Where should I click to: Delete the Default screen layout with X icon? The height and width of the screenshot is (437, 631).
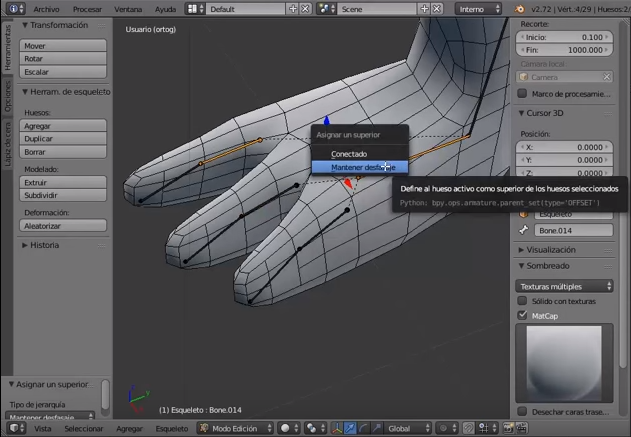coord(306,9)
